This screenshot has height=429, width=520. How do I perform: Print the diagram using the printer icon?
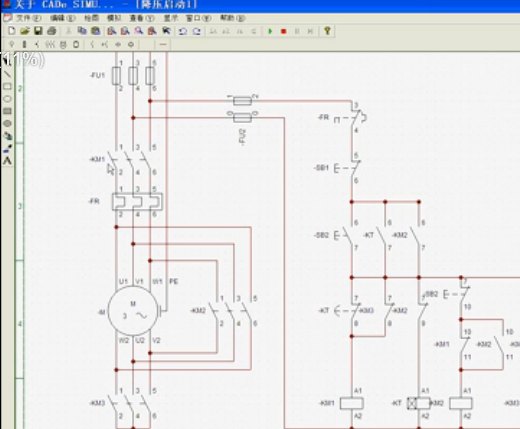(x=52, y=31)
